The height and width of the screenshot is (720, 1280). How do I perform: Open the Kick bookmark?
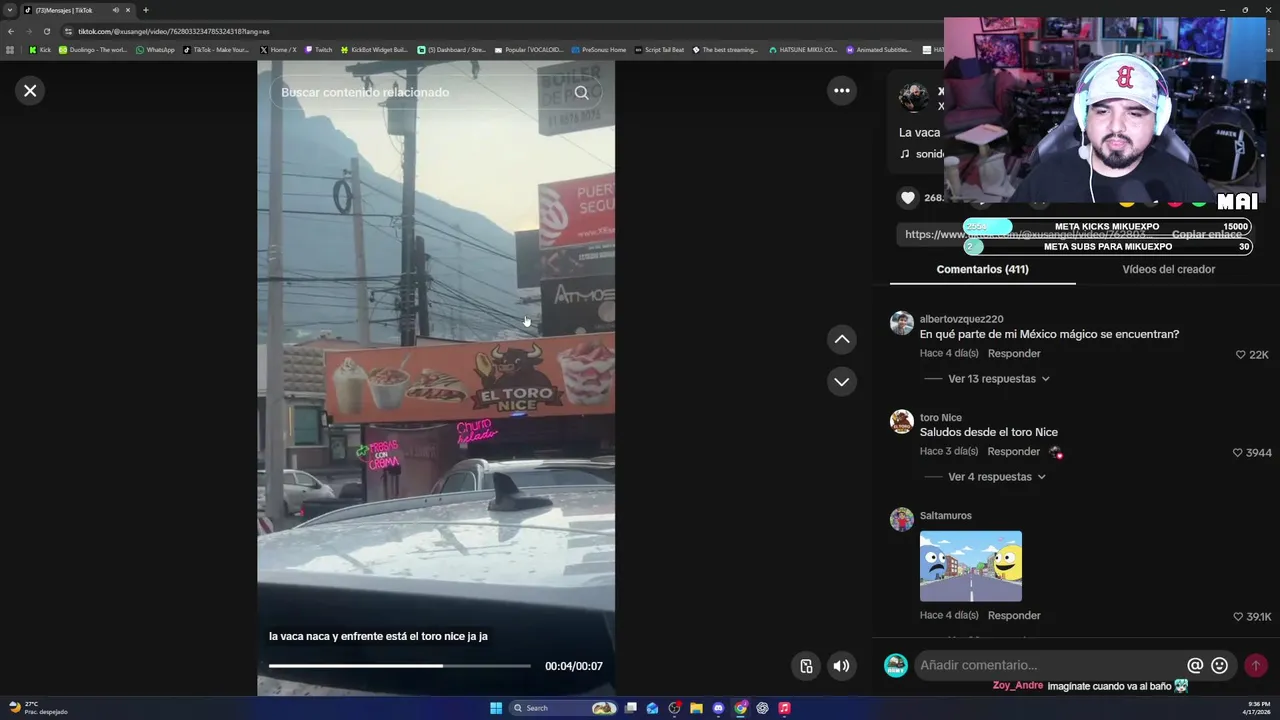(40, 50)
